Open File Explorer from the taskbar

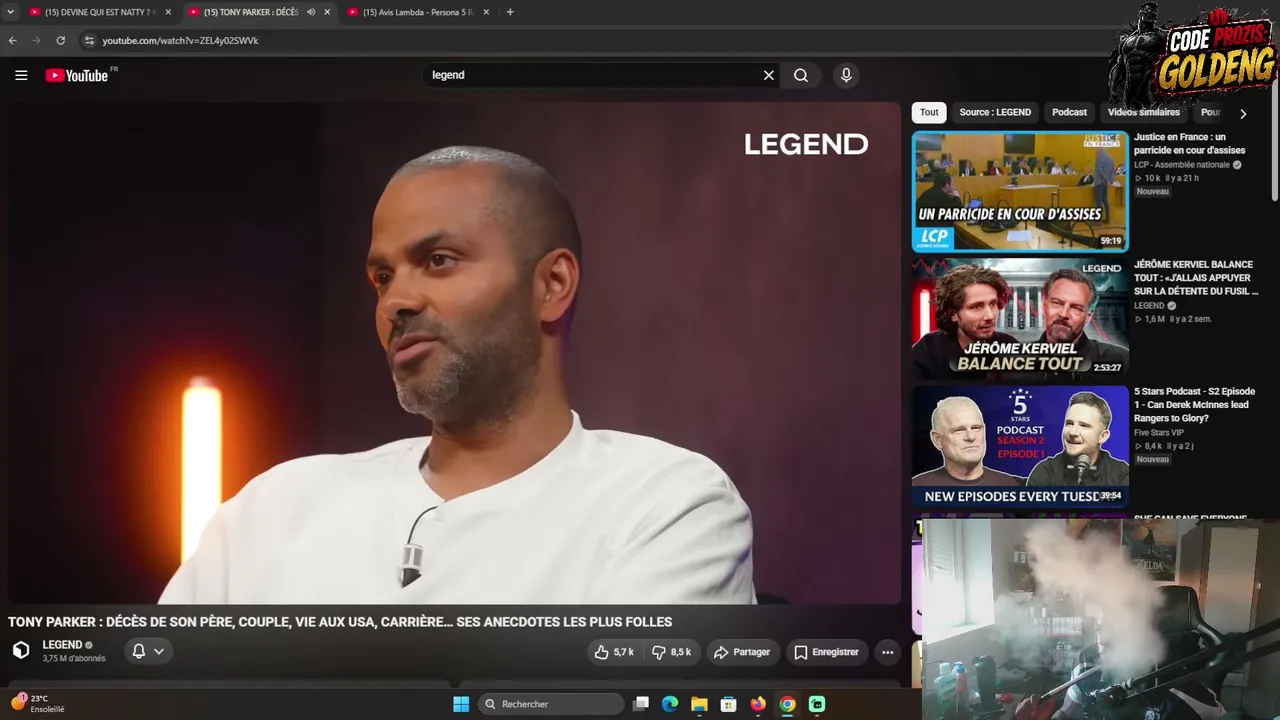tap(699, 704)
